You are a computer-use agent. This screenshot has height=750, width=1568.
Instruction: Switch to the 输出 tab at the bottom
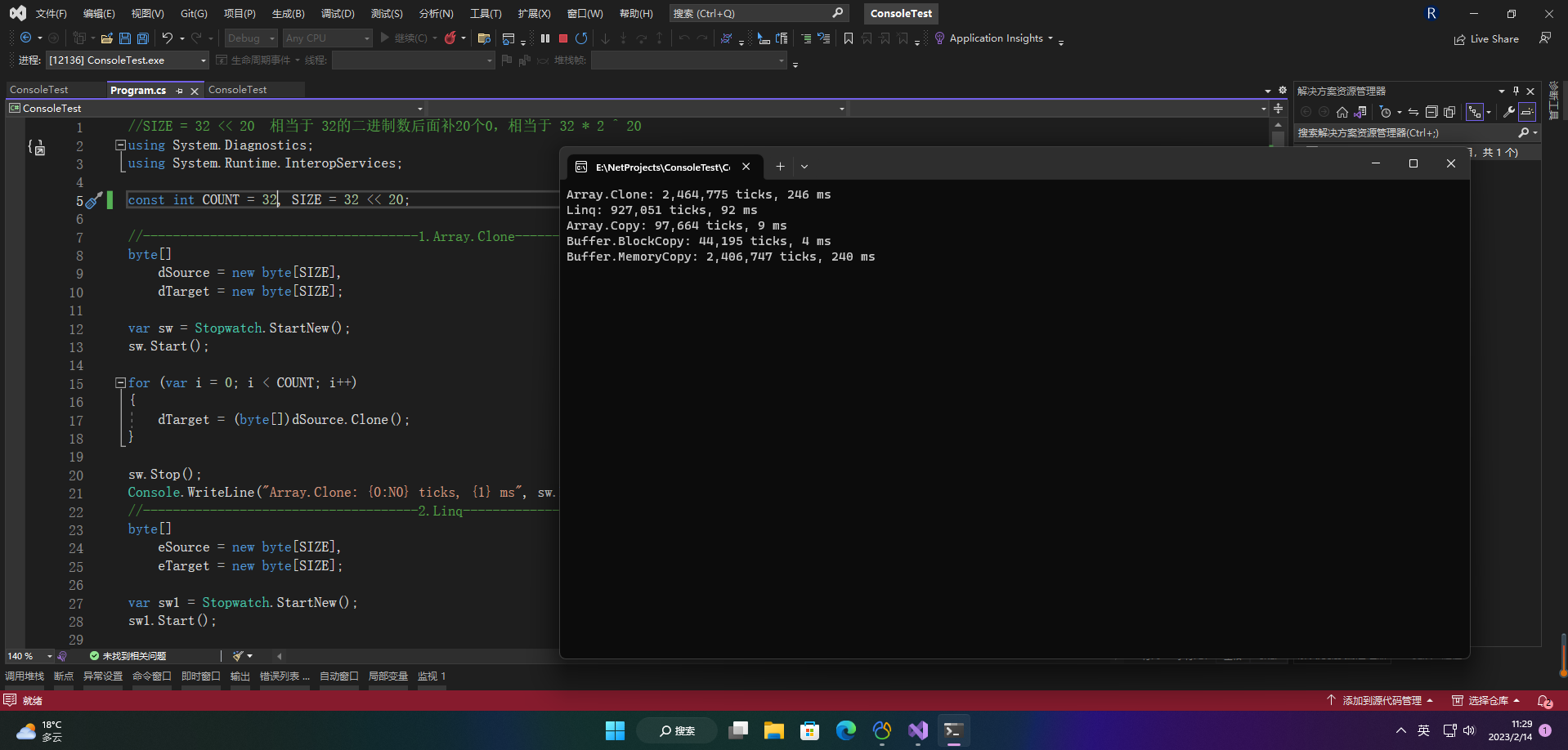coord(240,676)
